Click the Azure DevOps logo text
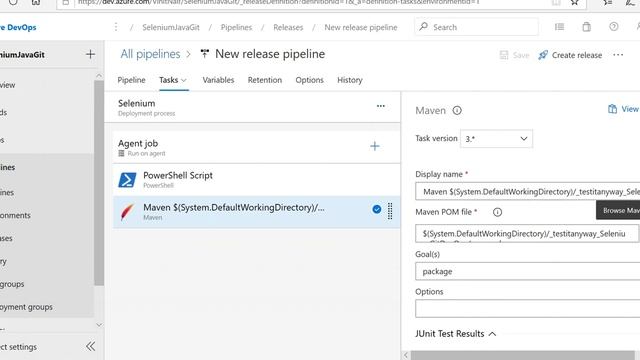The height and width of the screenshot is (360, 640). [18, 27]
